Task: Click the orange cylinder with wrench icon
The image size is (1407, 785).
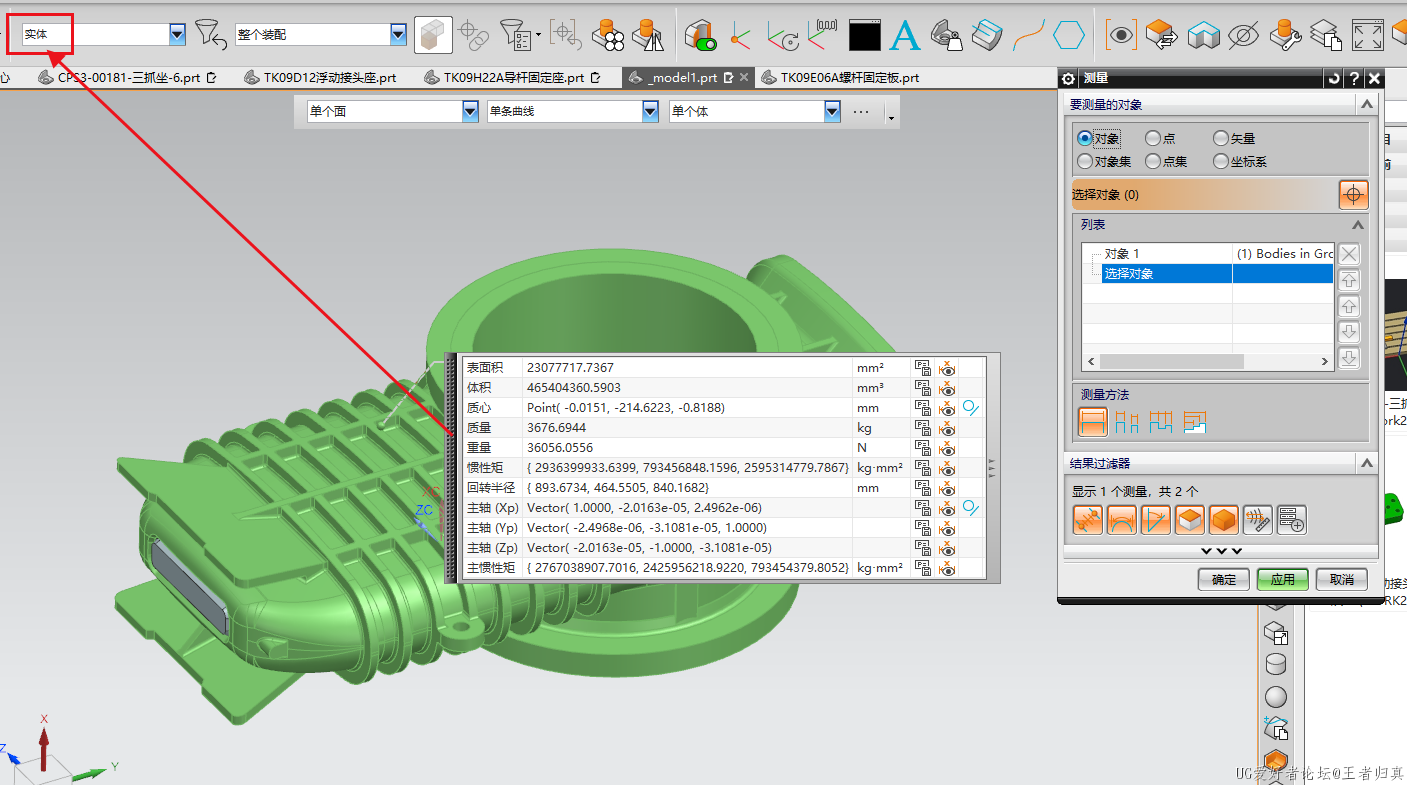Action: [x=1285, y=36]
